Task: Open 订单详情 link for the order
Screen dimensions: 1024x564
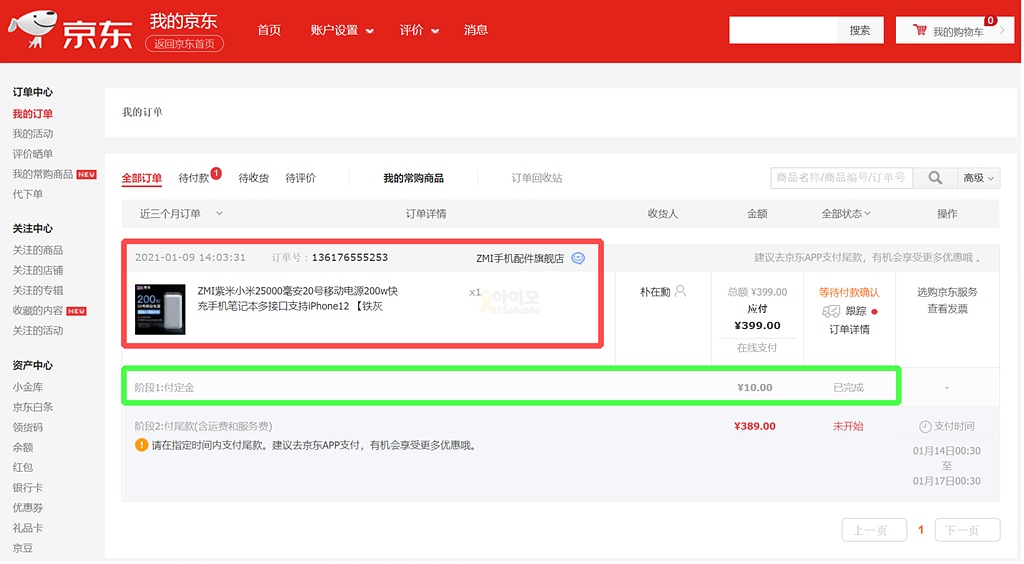Action: (x=849, y=330)
